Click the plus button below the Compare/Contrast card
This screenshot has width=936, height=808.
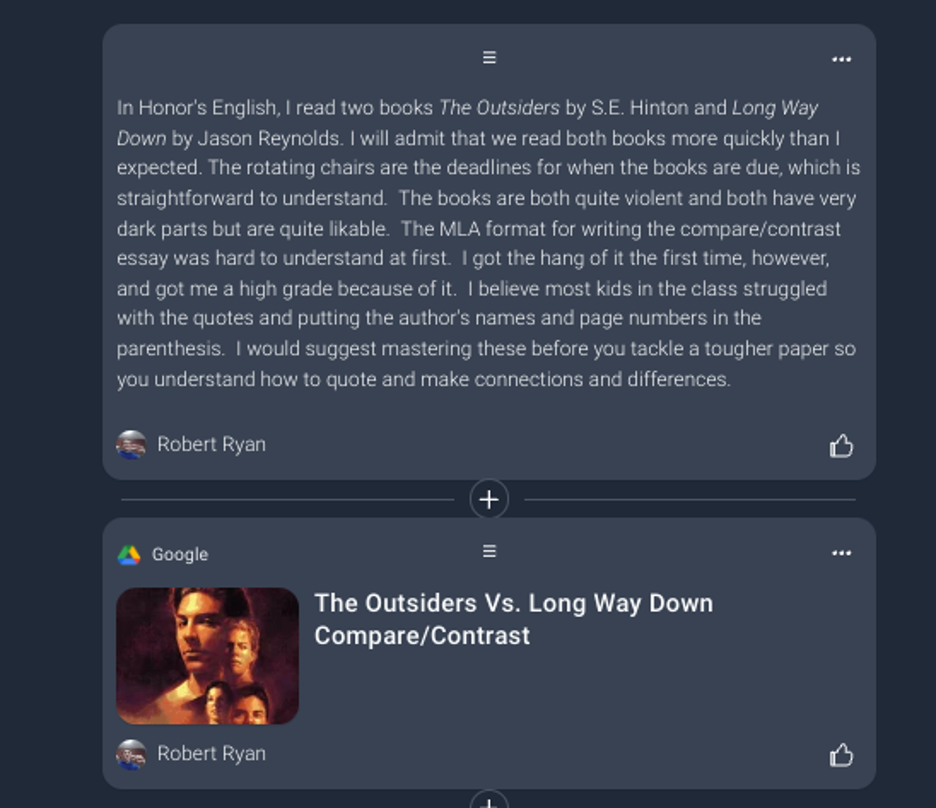click(x=489, y=802)
